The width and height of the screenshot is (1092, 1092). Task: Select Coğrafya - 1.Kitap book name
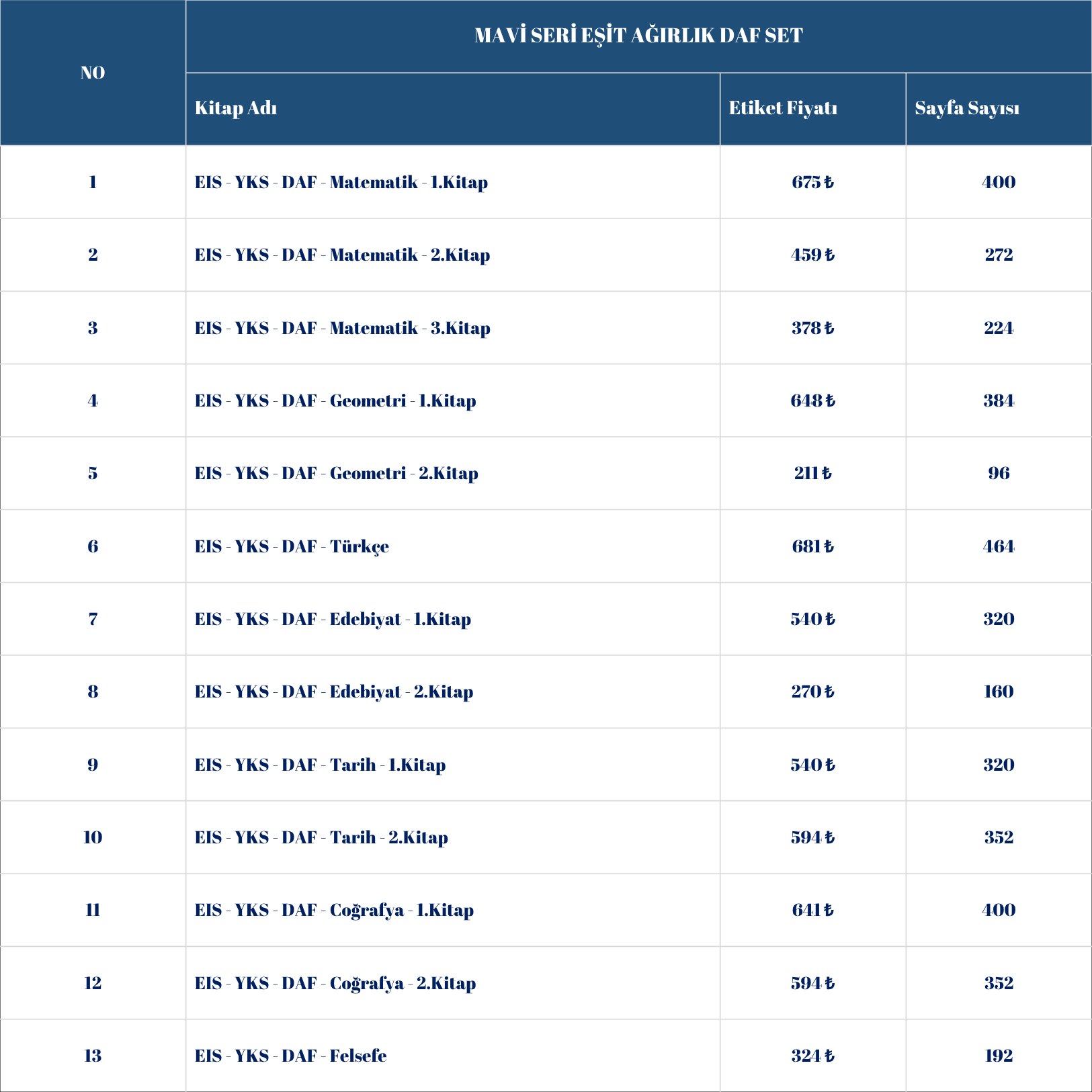pyautogui.click(x=334, y=910)
